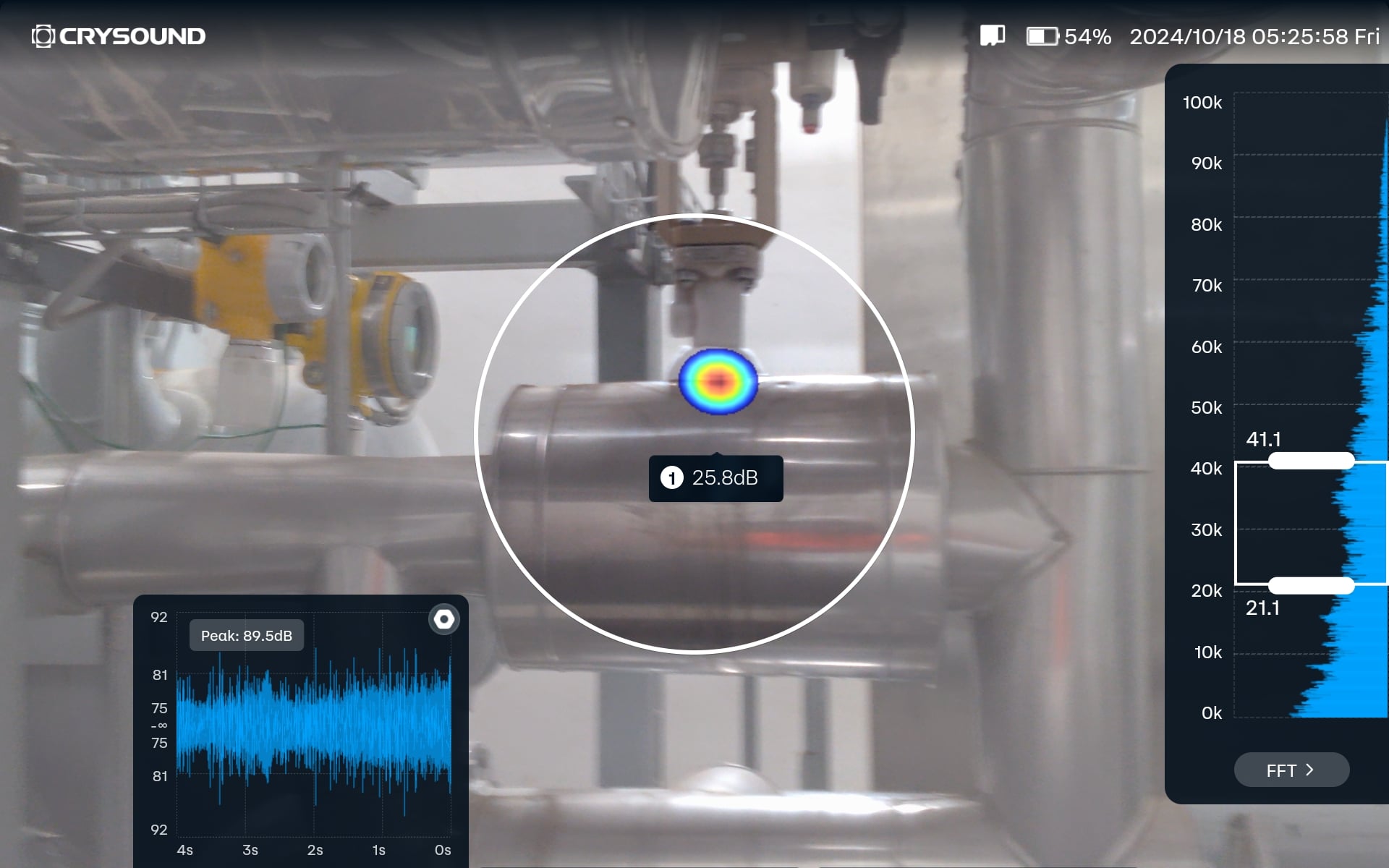Tap the storage card status icon
1389x868 pixels.
(x=992, y=35)
